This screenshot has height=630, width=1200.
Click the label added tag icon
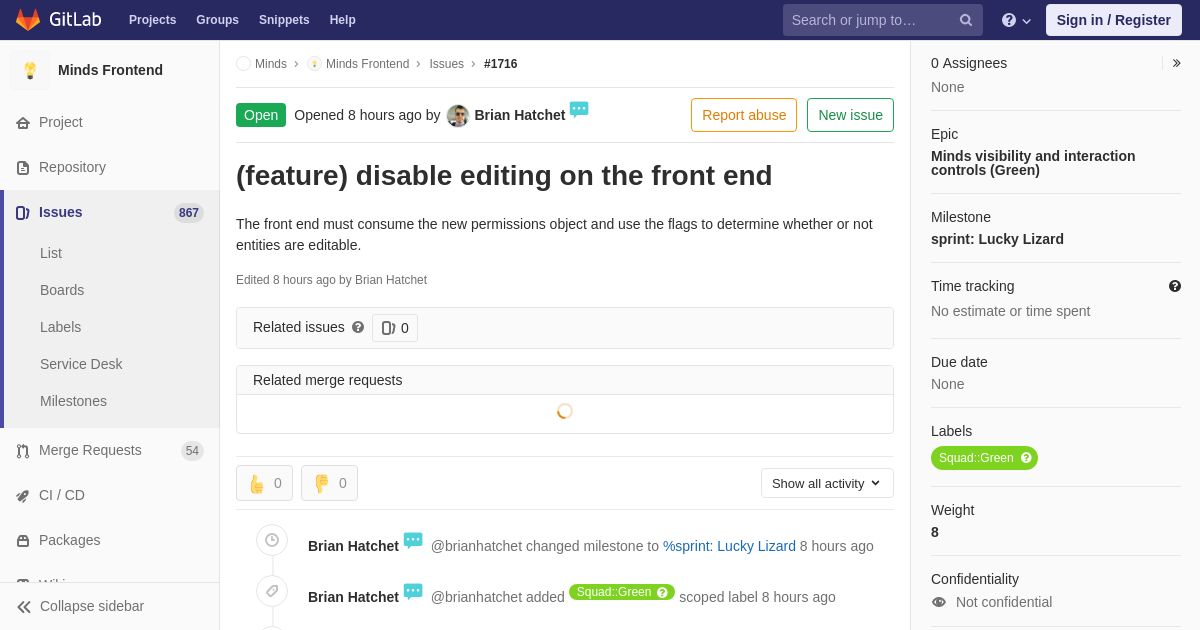272,591
